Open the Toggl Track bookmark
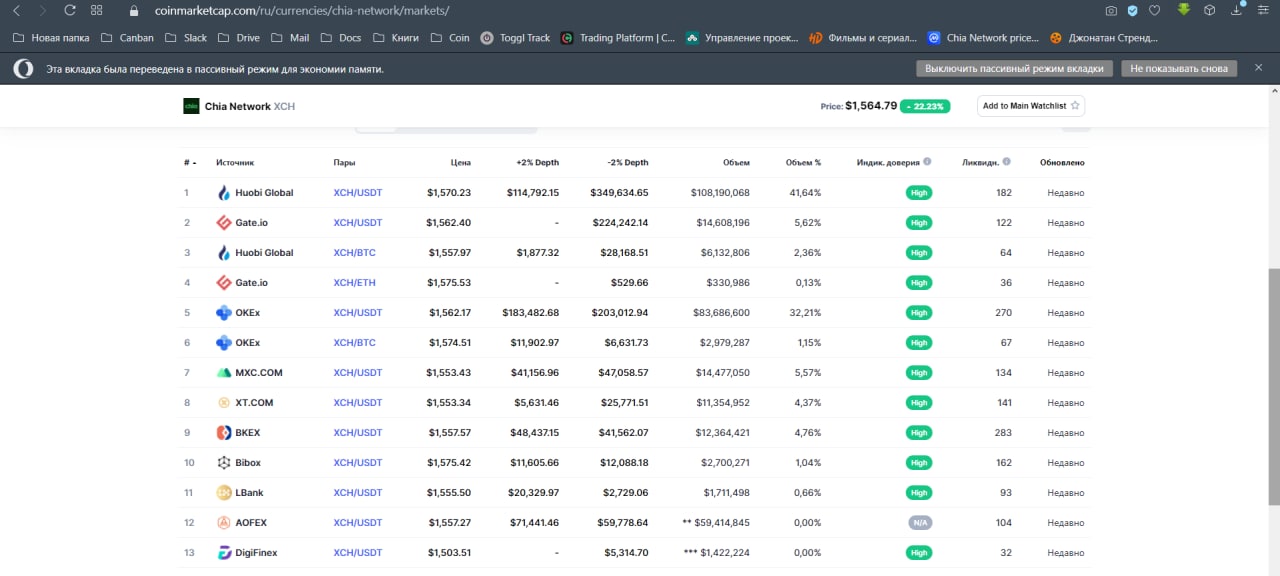Viewport: 1280px width, 576px height. 515,38
